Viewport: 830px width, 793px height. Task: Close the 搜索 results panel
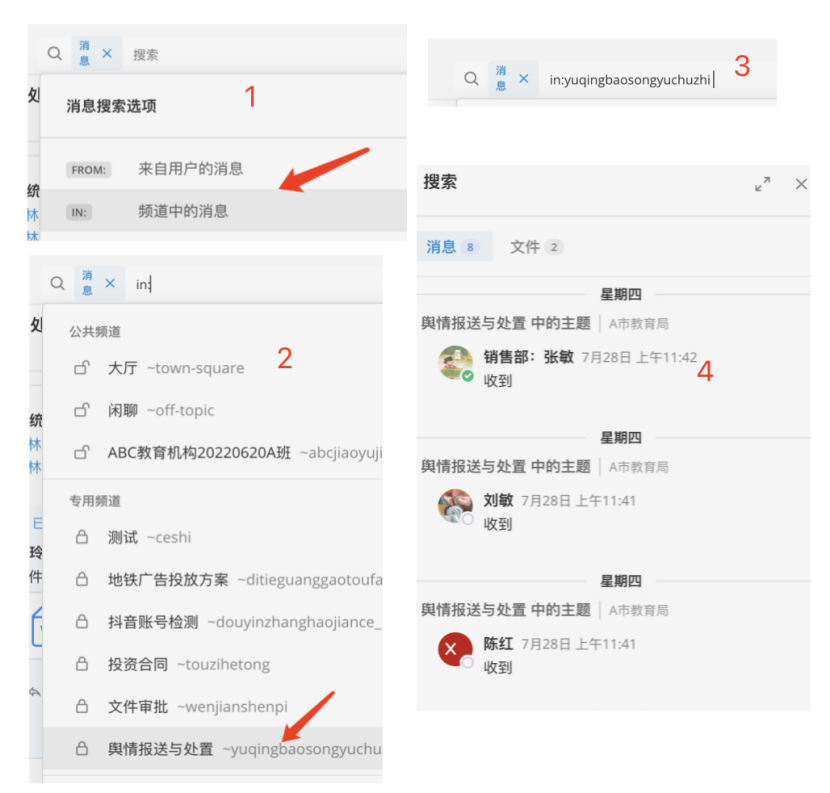(x=801, y=184)
